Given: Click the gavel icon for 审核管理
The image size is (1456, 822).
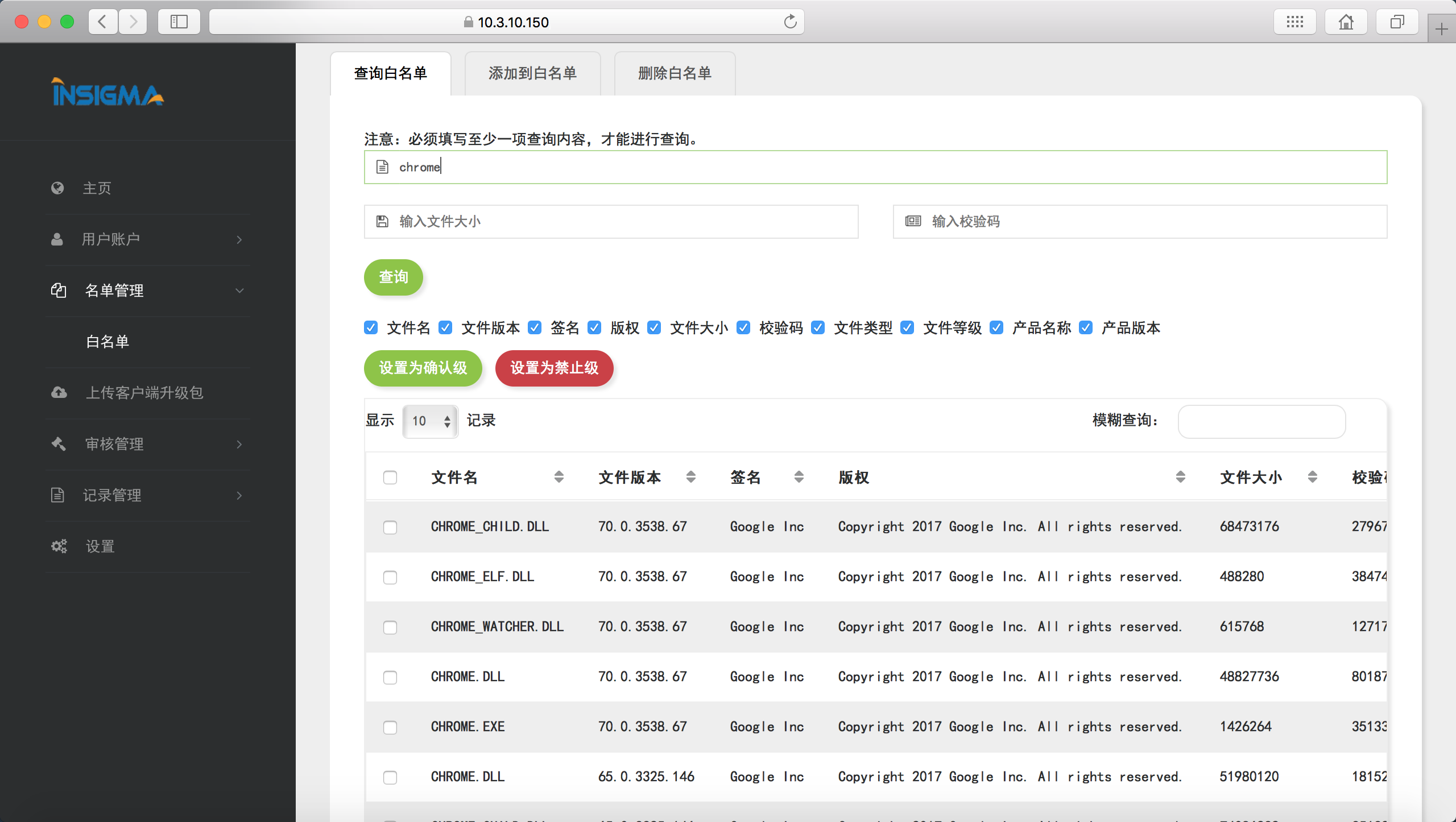Looking at the screenshot, I should click(x=59, y=444).
